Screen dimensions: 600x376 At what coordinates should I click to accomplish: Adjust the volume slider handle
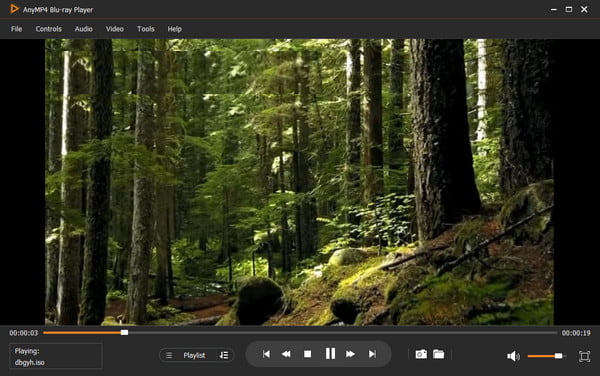(558, 356)
